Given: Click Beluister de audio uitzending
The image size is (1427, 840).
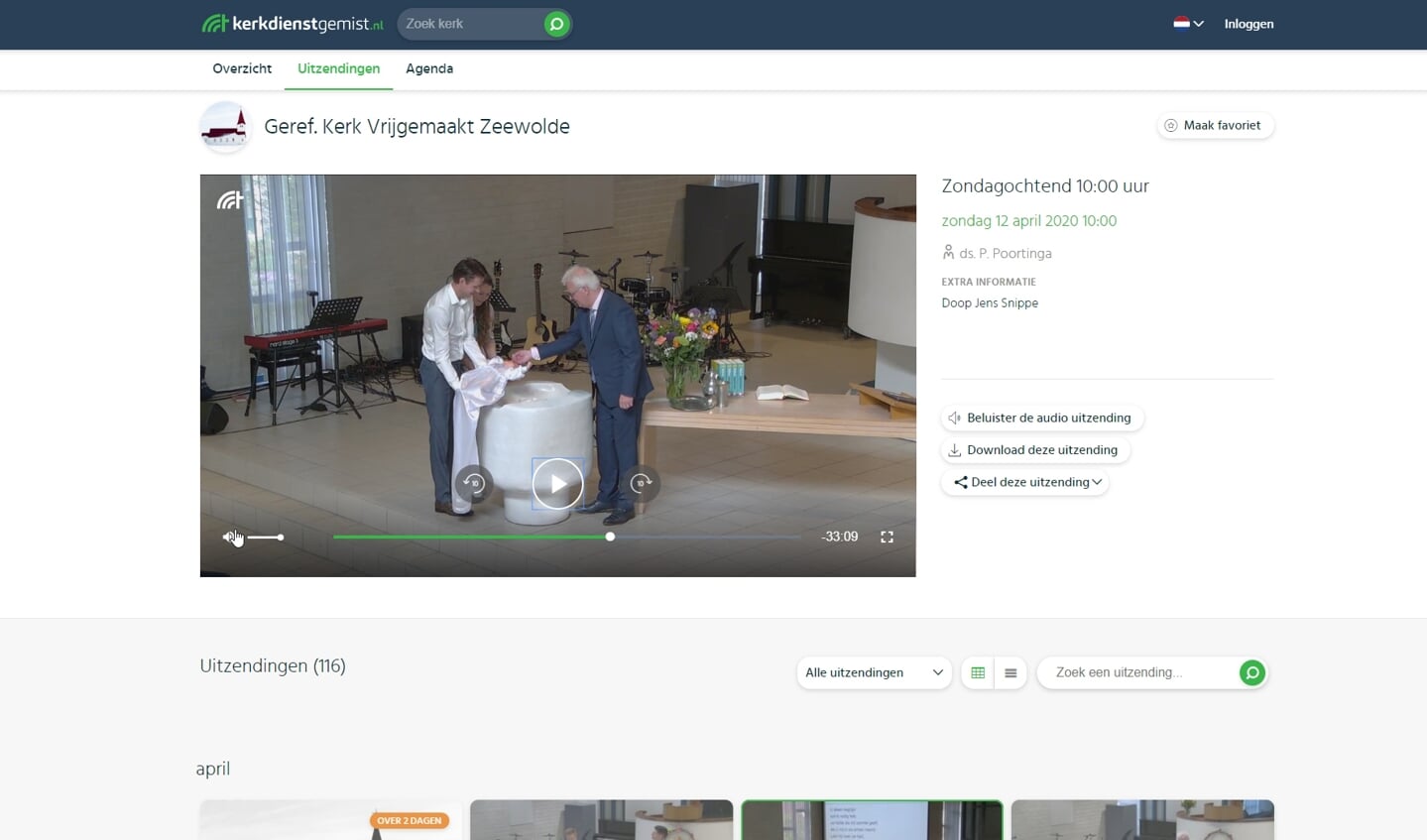Looking at the screenshot, I should [x=1041, y=419].
